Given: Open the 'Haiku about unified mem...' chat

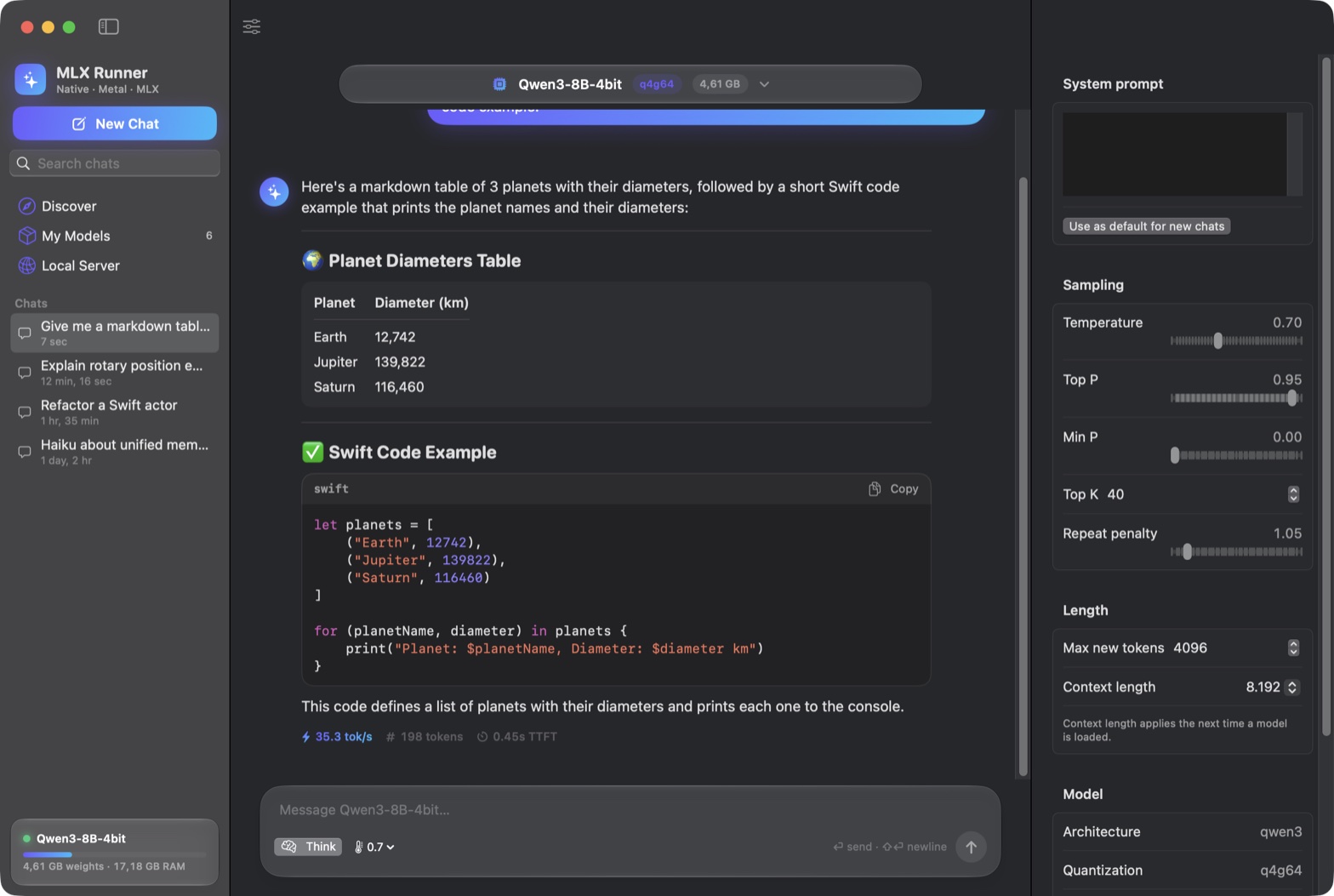Looking at the screenshot, I should tap(115, 451).
